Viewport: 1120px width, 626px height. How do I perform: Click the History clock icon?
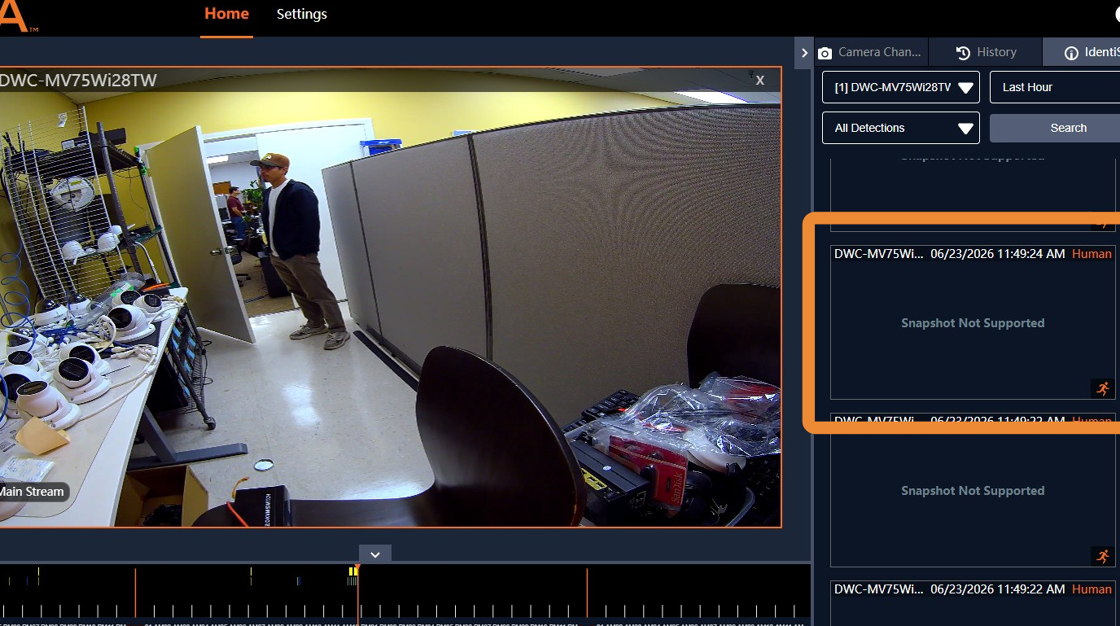tap(963, 53)
